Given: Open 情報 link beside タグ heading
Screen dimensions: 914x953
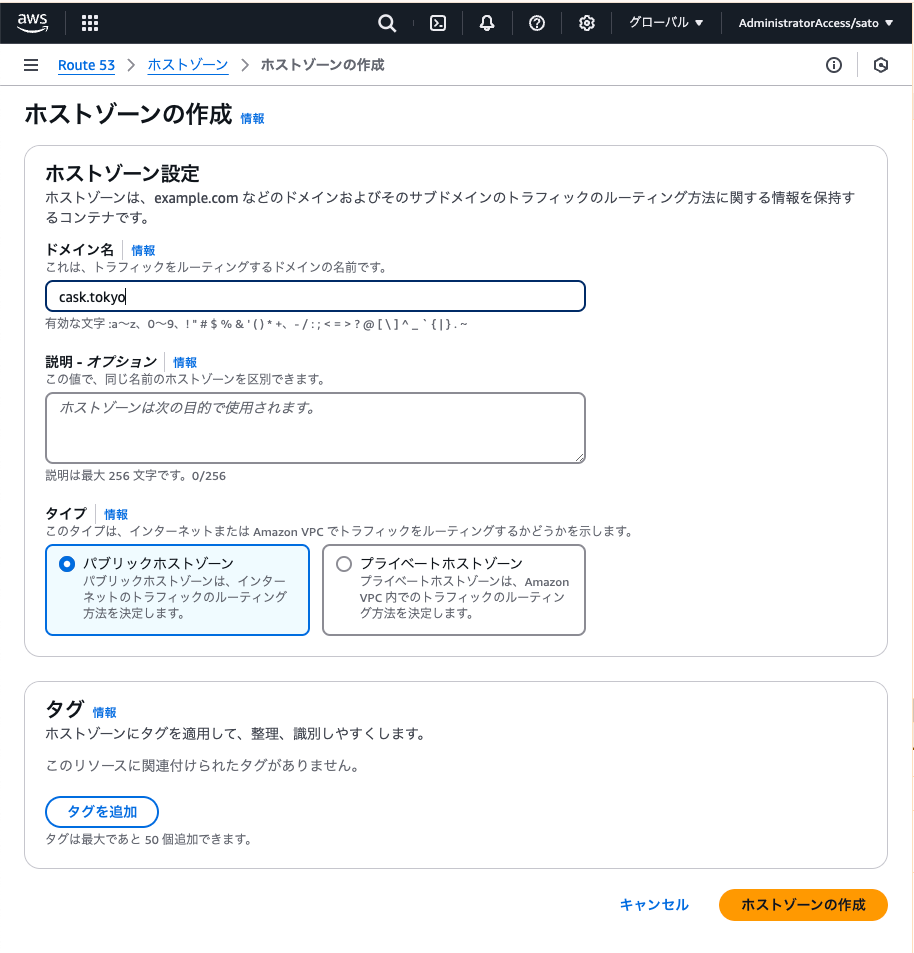Looking at the screenshot, I should click(x=105, y=712).
